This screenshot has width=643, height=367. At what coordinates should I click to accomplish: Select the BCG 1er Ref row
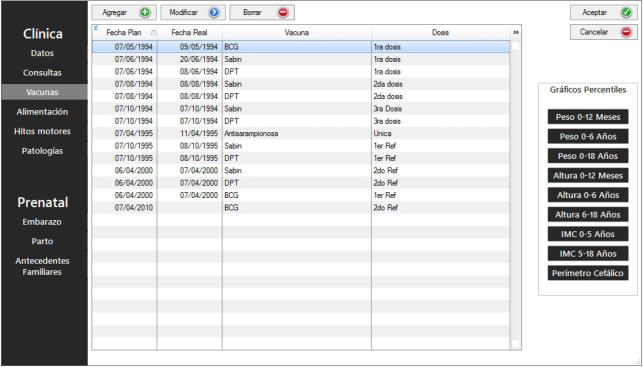tap(301, 195)
